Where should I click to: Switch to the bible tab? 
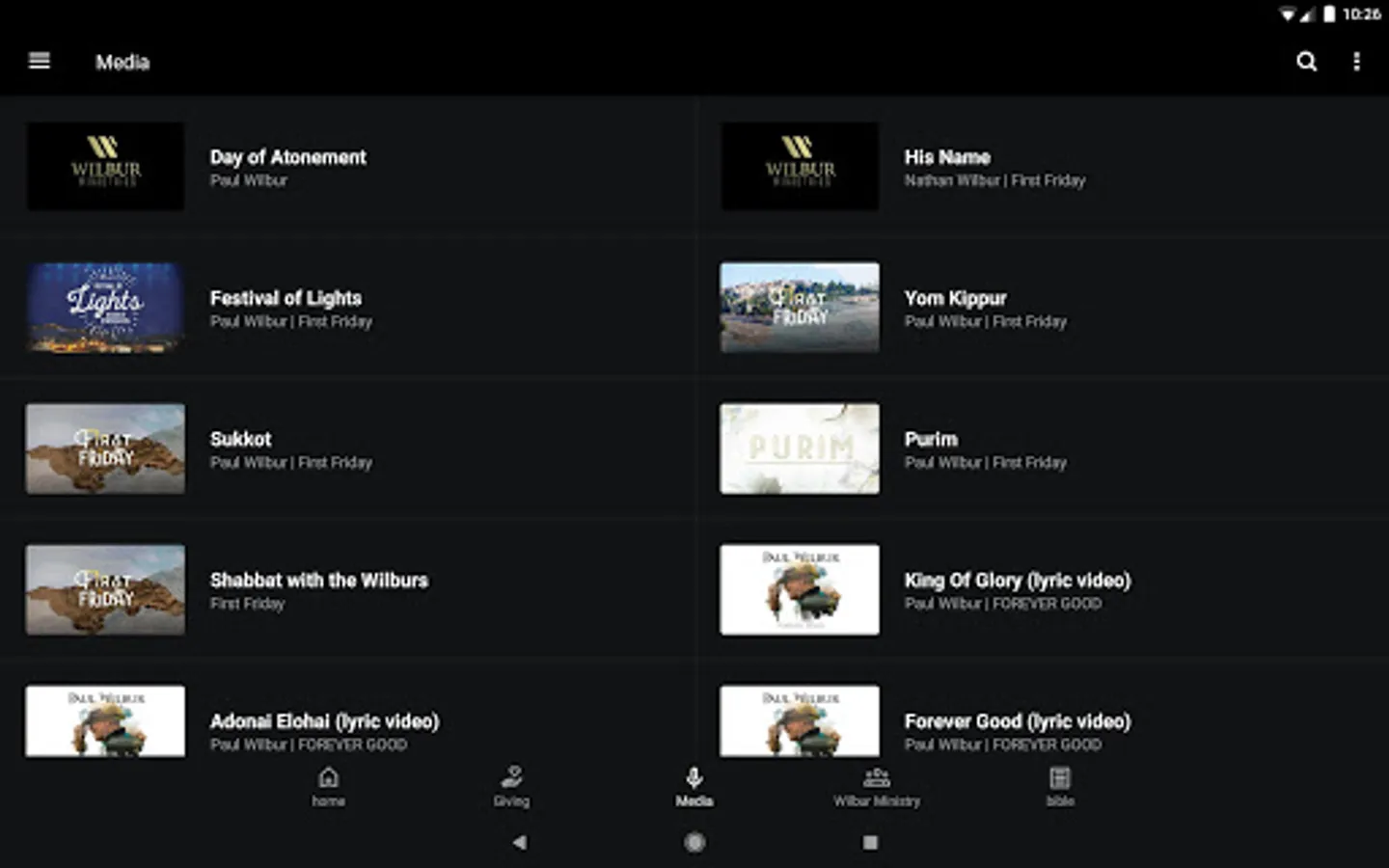(1060, 787)
